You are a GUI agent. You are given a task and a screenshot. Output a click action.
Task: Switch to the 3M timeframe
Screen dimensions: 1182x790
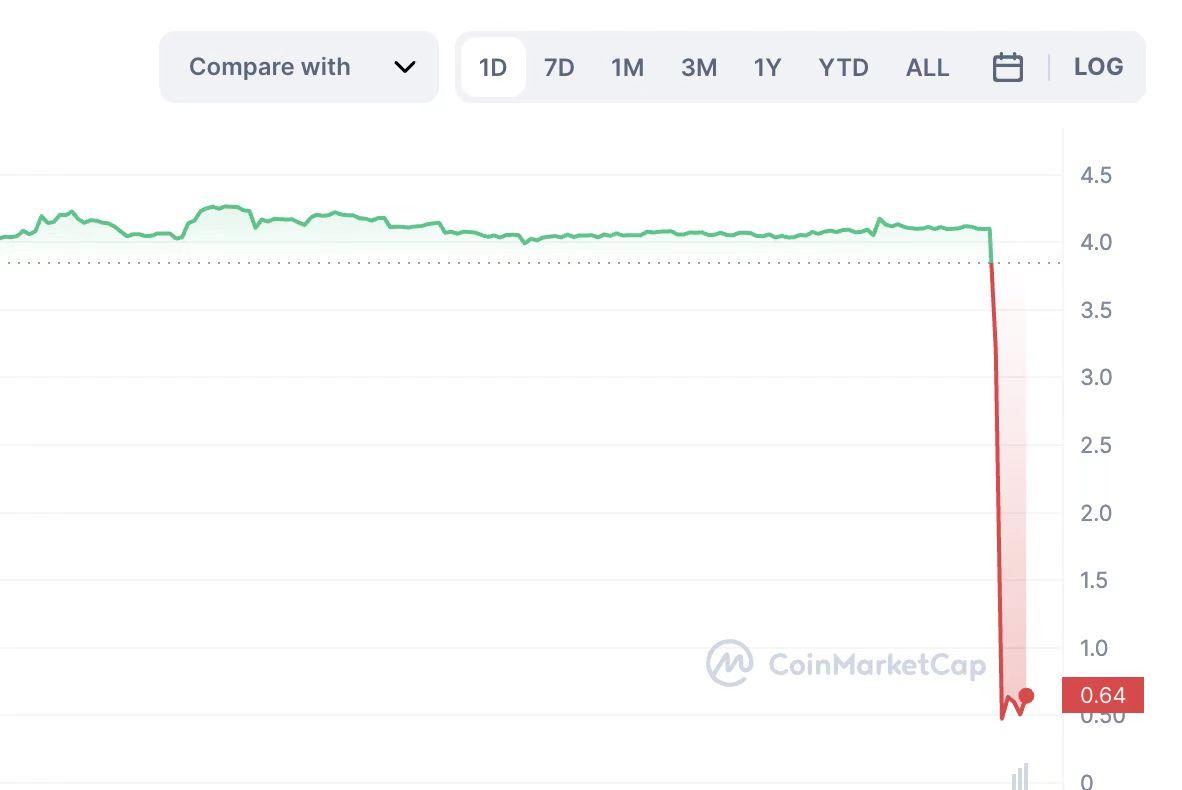tap(699, 67)
